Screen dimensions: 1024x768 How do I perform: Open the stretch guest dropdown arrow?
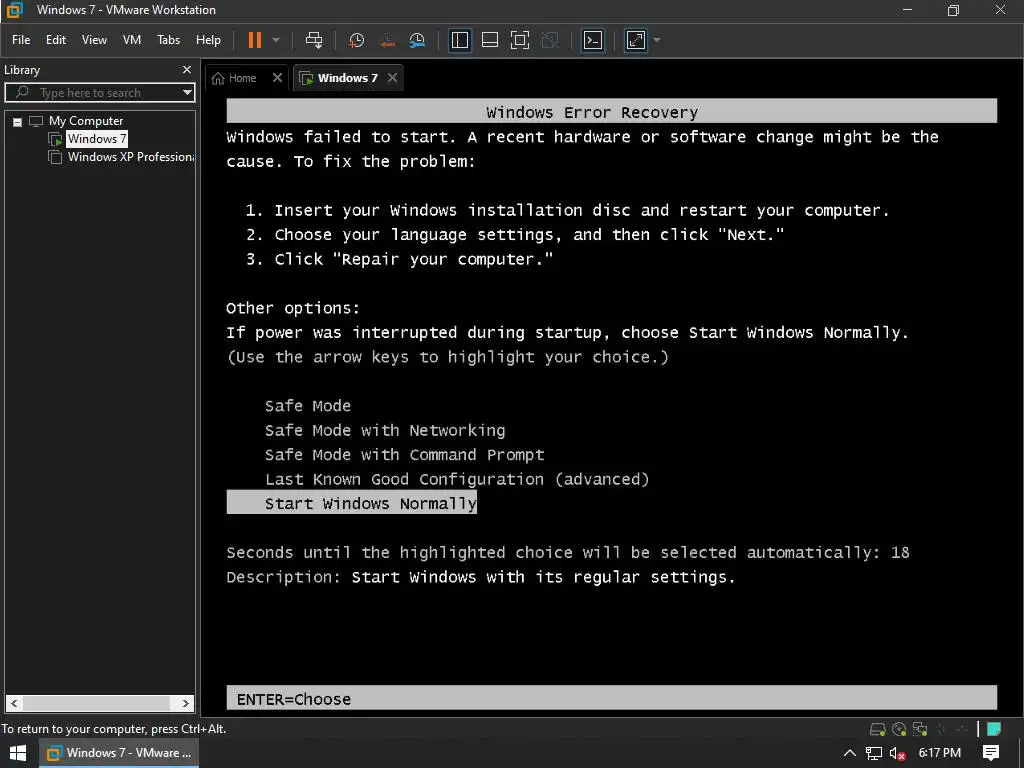(x=657, y=40)
